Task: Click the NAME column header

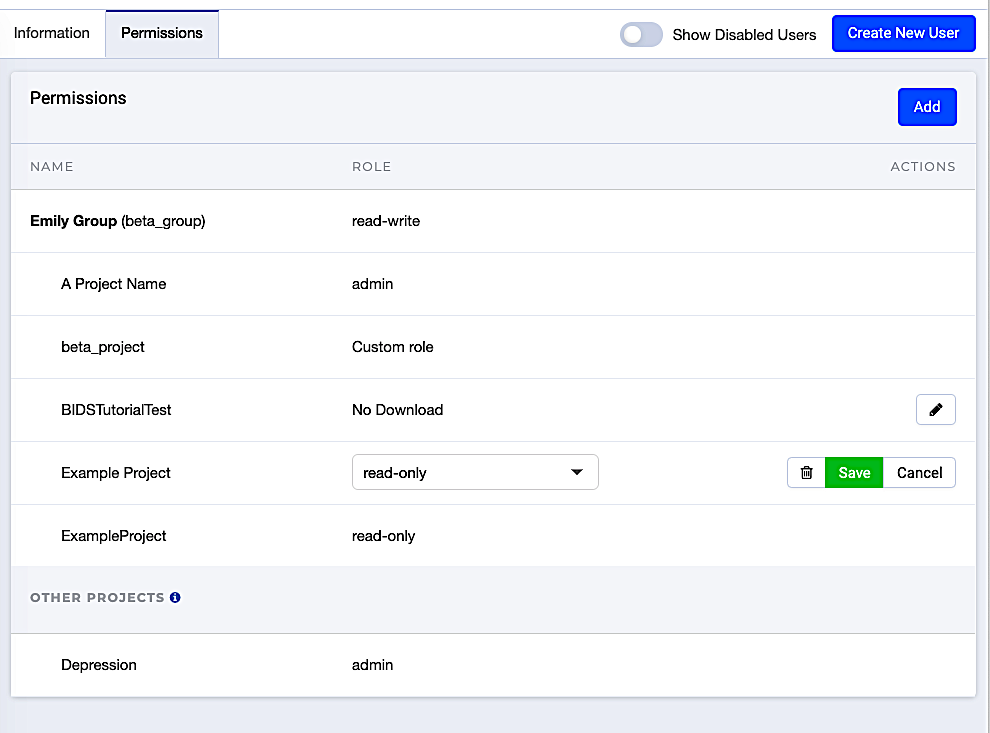Action: click(52, 167)
